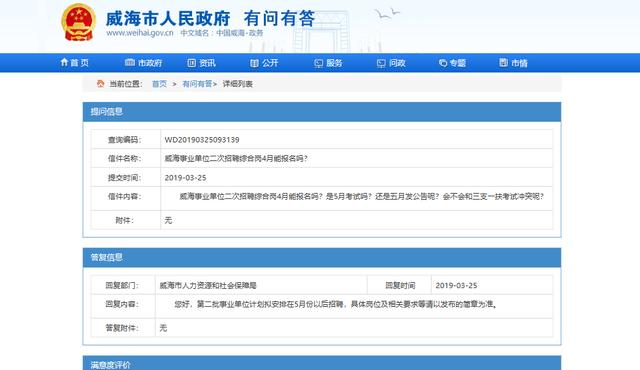Click the 中文域名 中国威海·政务 text
Screen dimensions: 640x370
point(222,33)
